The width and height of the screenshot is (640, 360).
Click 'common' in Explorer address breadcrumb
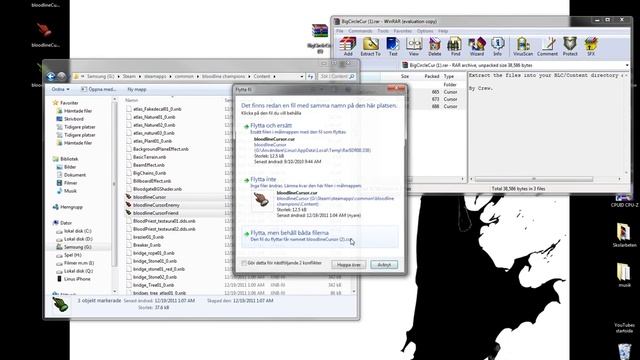tap(184, 76)
